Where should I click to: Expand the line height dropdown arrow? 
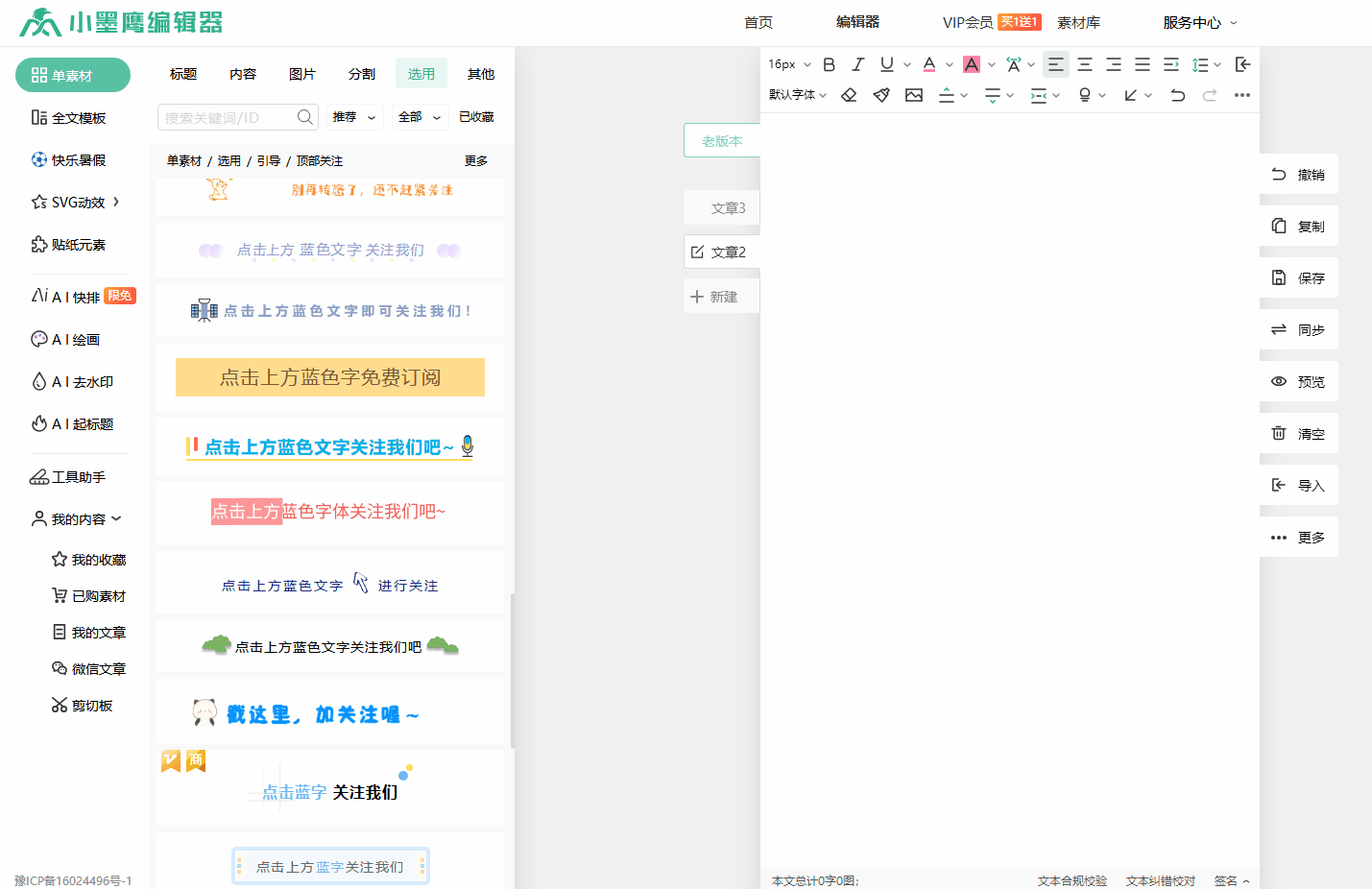coord(1217,65)
